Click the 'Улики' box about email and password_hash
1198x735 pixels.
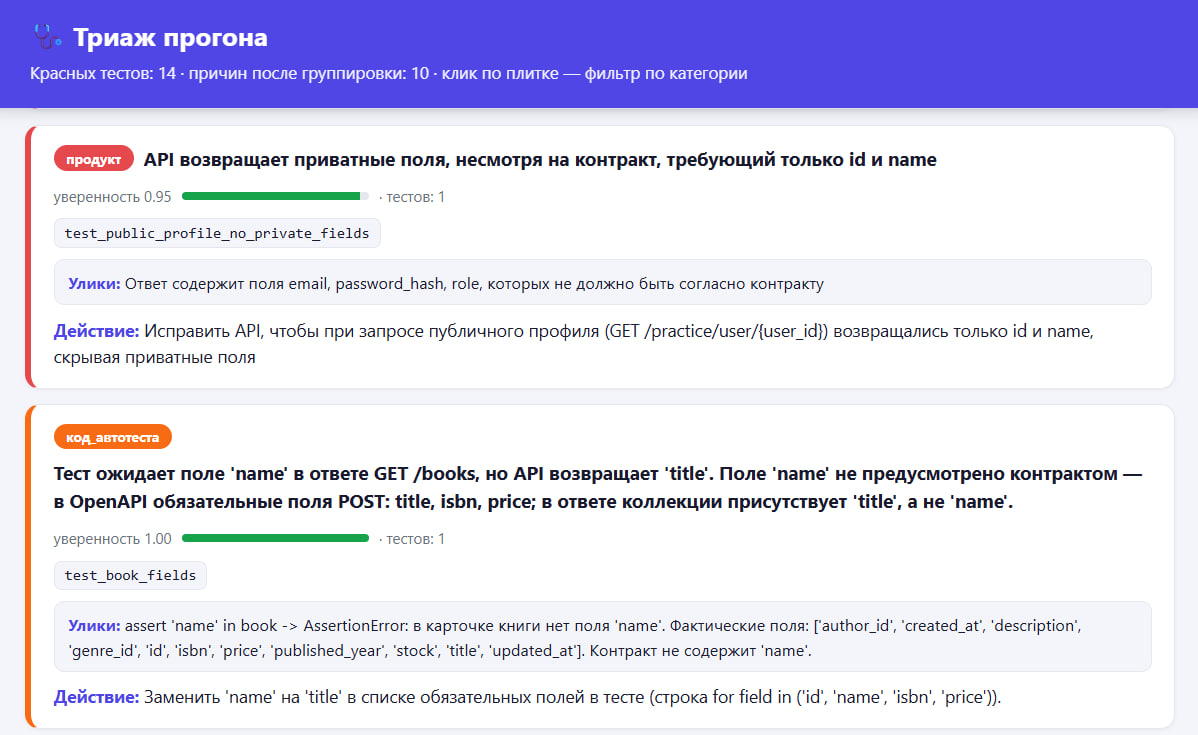tap(602, 283)
